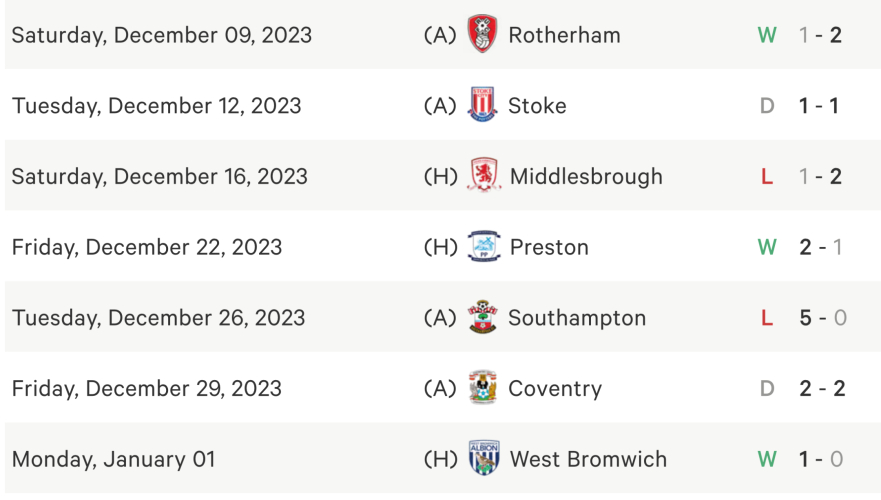The width and height of the screenshot is (881, 500).
Task: Open the Rotherham team link
Action: [564, 35]
